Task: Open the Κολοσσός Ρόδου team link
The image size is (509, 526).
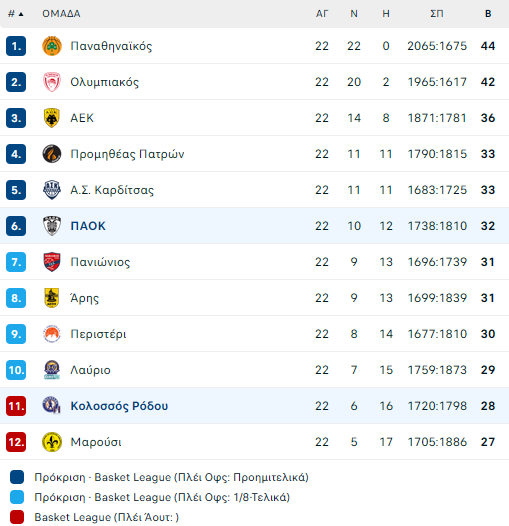Action: click(x=119, y=406)
